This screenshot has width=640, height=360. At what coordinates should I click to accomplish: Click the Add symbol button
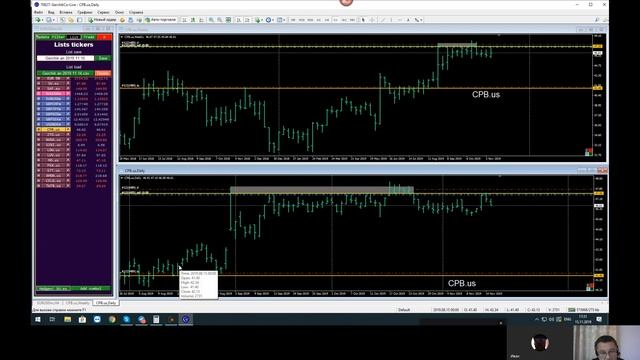click(x=91, y=289)
